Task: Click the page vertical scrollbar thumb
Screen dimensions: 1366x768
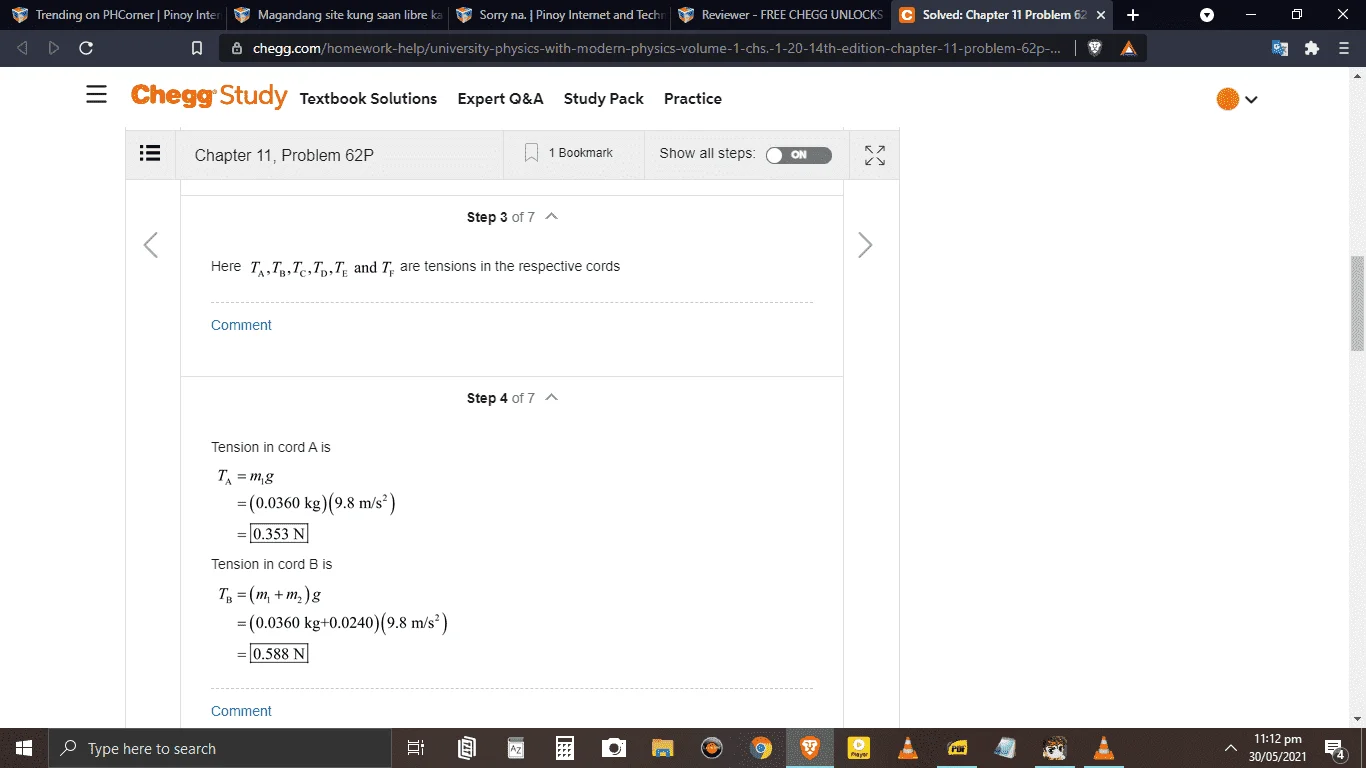Action: pos(1357,303)
